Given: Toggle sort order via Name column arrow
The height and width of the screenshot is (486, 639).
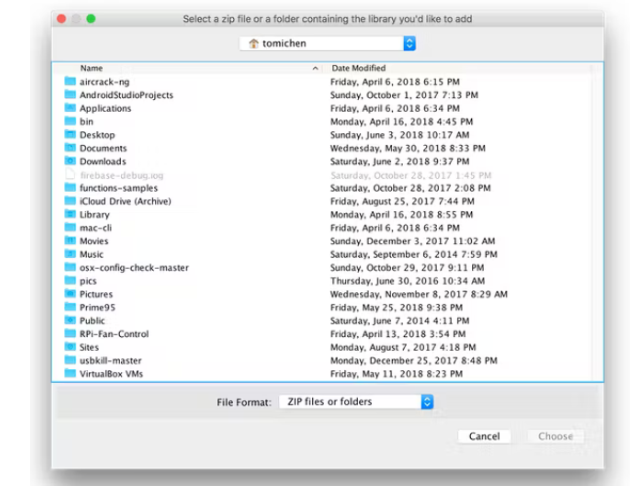Looking at the screenshot, I should (x=315, y=68).
